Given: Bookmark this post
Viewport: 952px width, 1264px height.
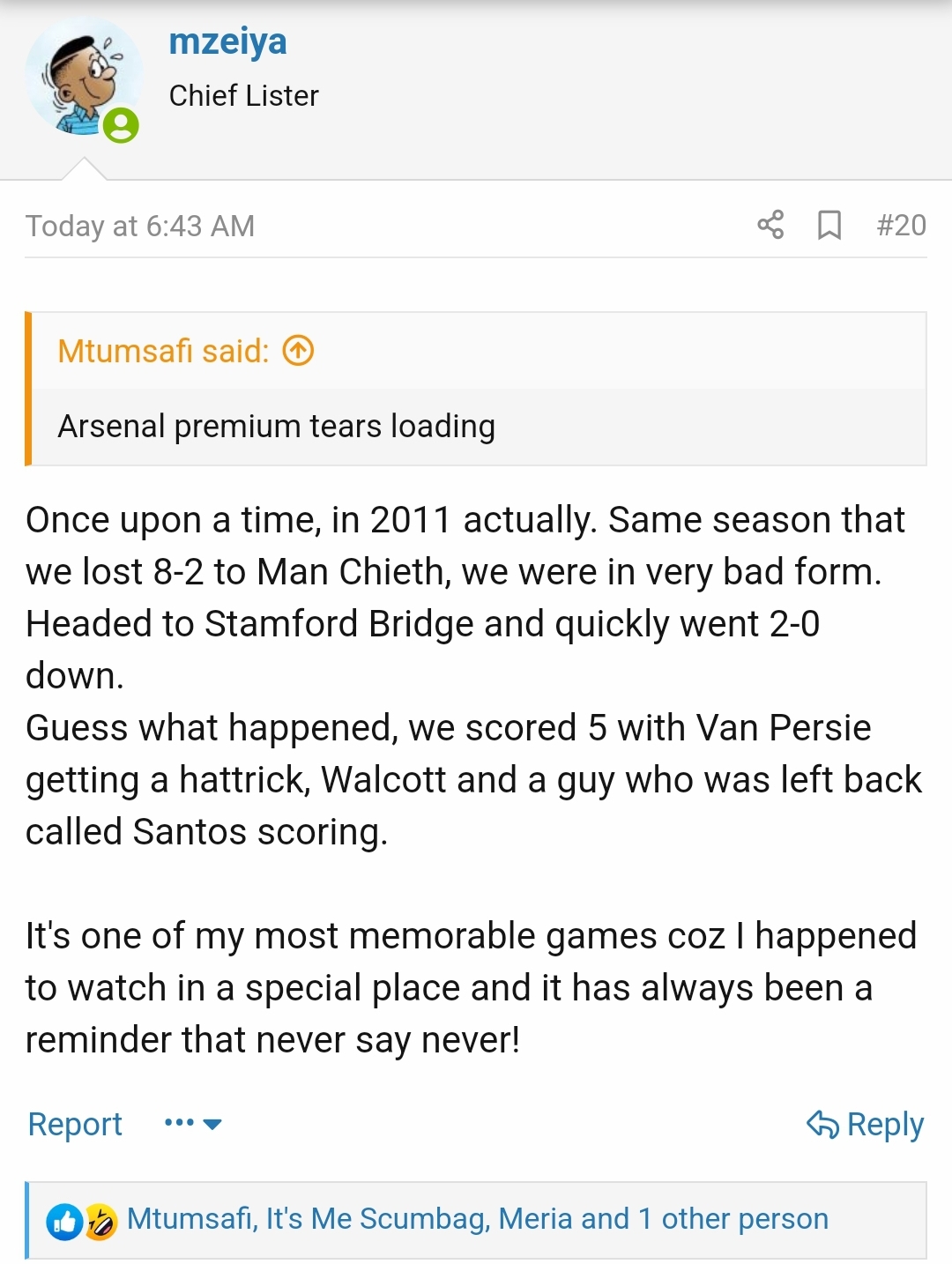Looking at the screenshot, I should coord(829,225).
